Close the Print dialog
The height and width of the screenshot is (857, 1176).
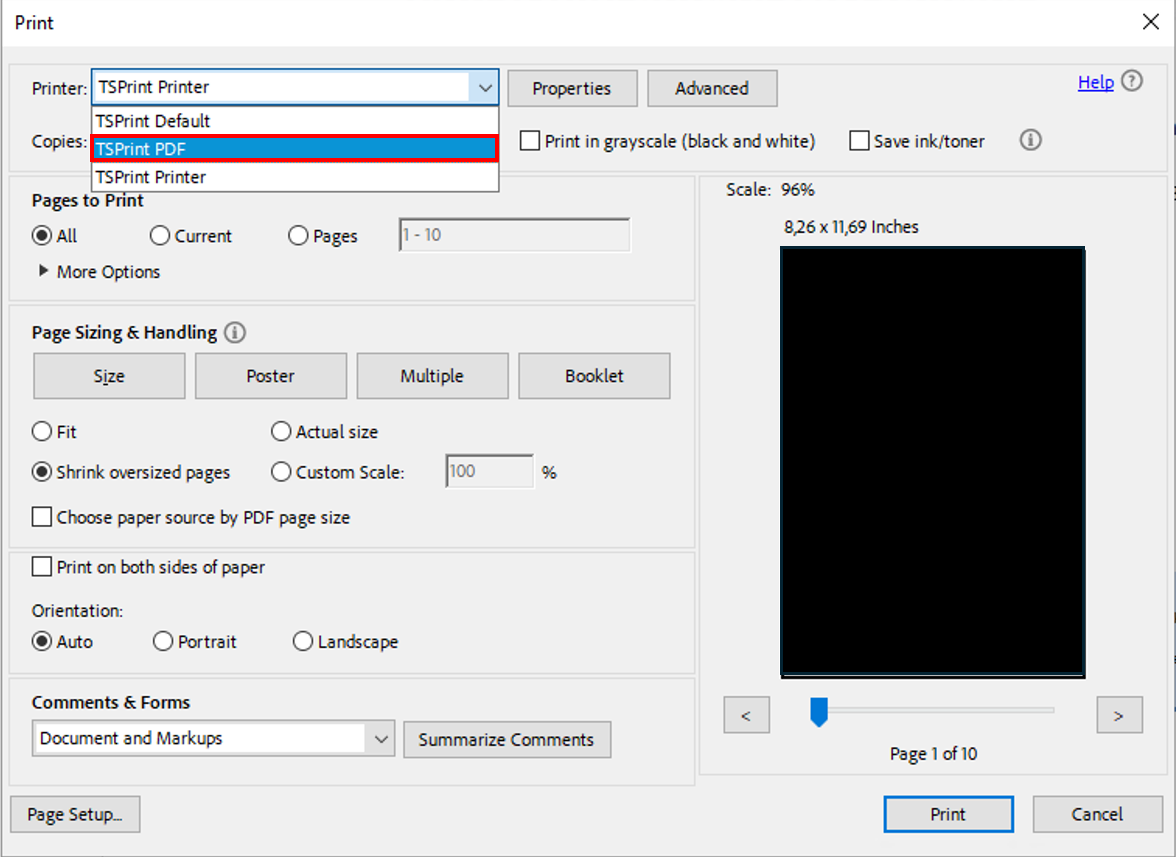pos(1150,22)
